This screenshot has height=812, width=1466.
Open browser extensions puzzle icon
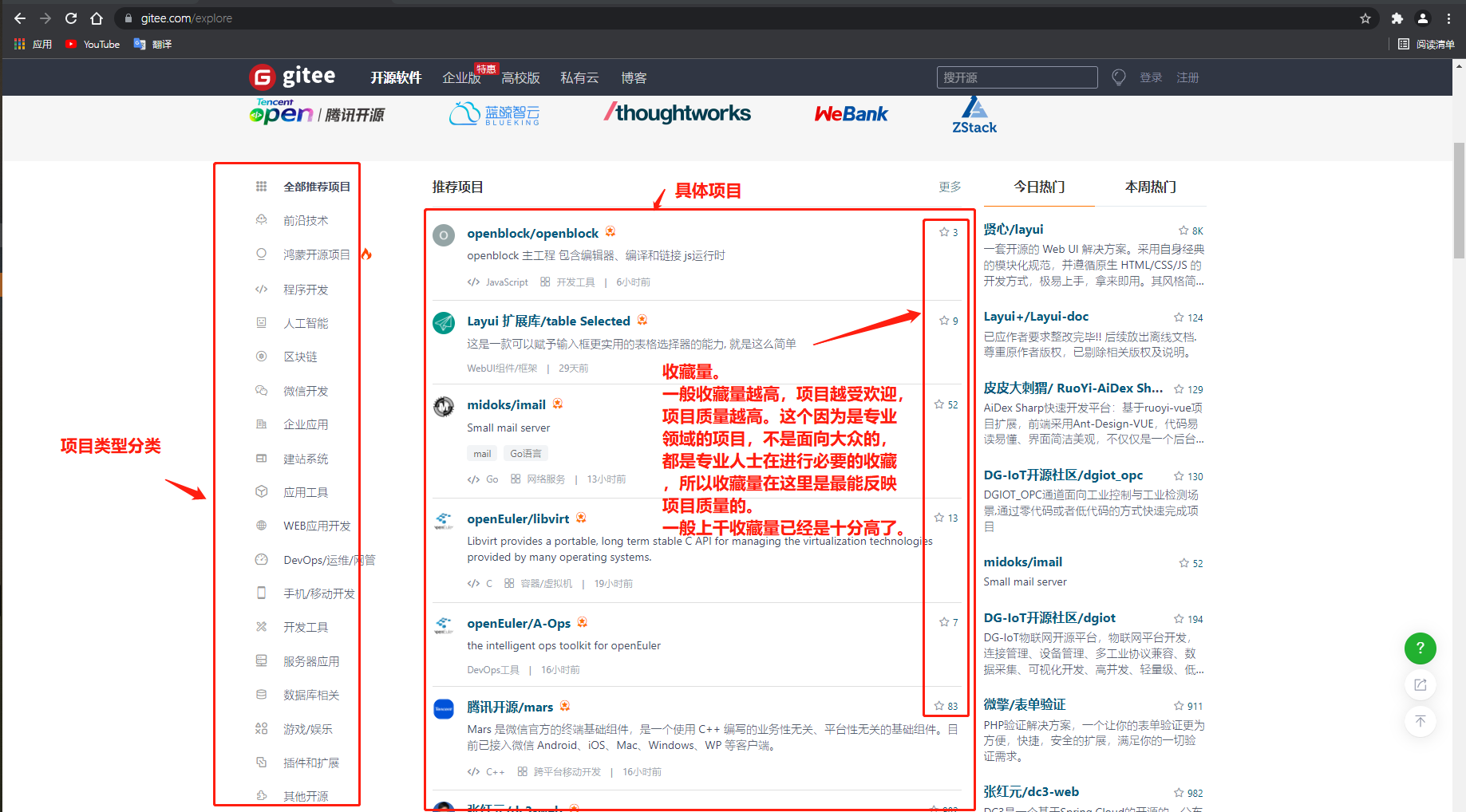coord(1397,18)
